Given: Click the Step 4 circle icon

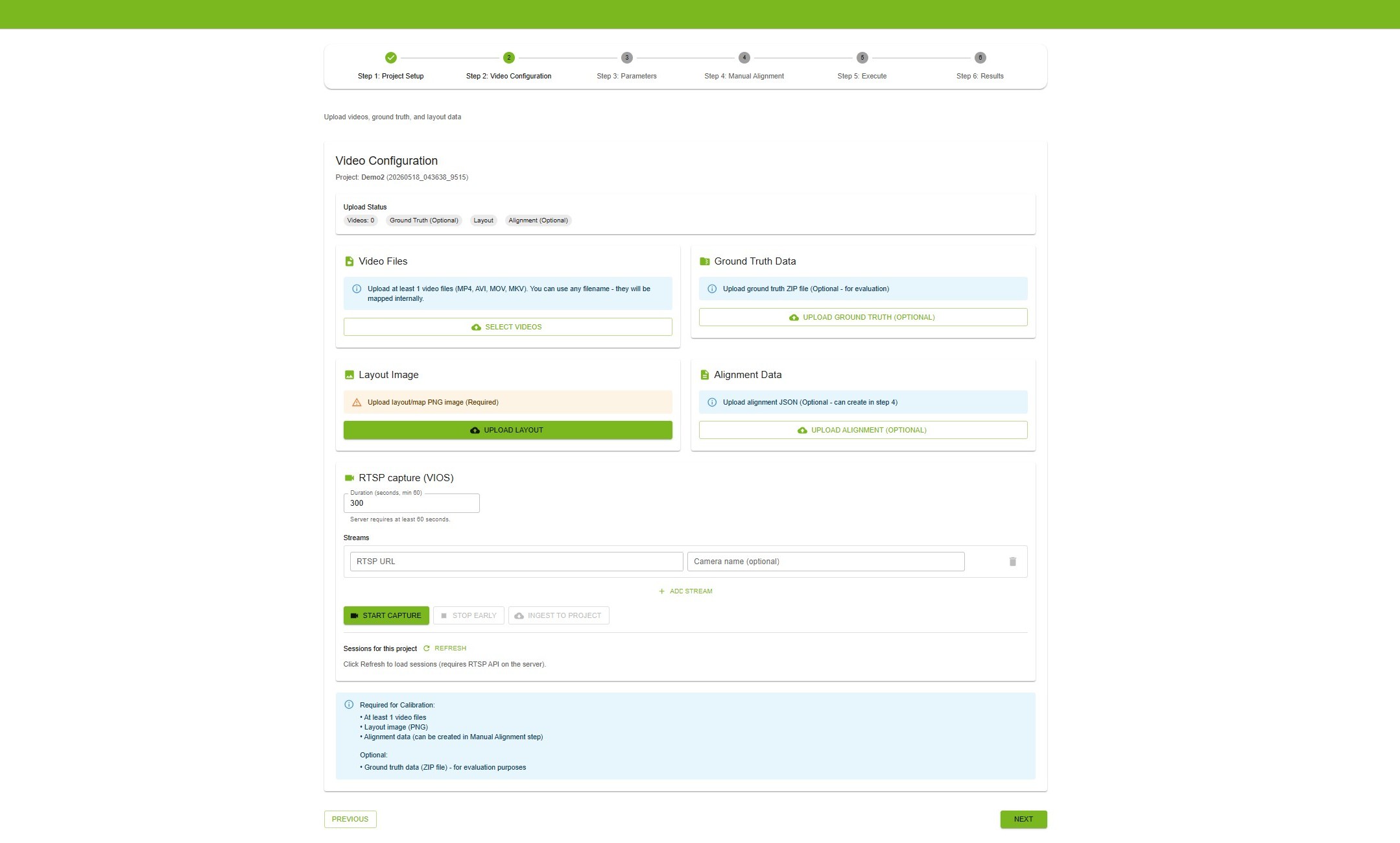Looking at the screenshot, I should (744, 58).
